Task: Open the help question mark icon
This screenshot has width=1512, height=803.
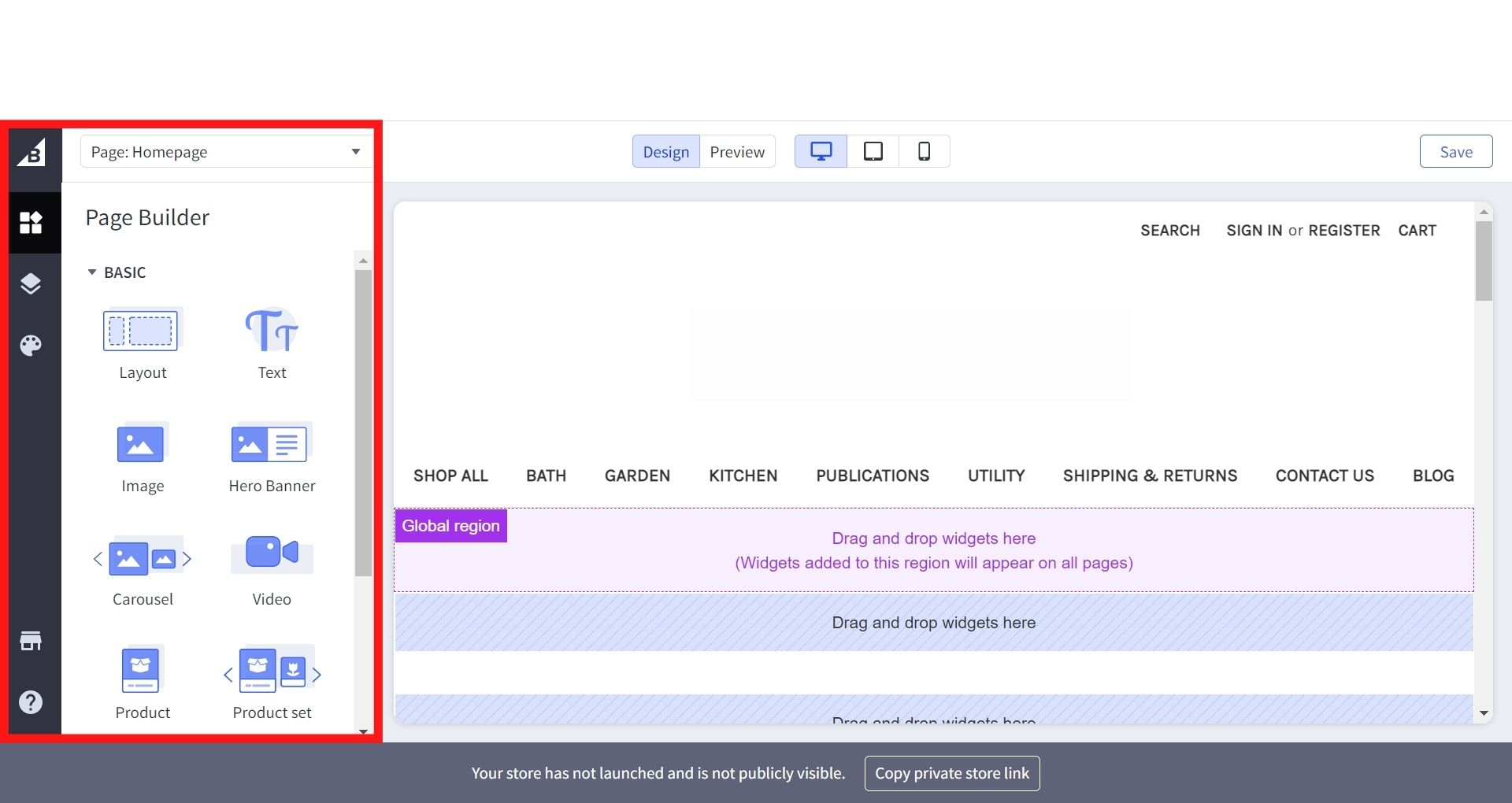Action: pos(31,702)
